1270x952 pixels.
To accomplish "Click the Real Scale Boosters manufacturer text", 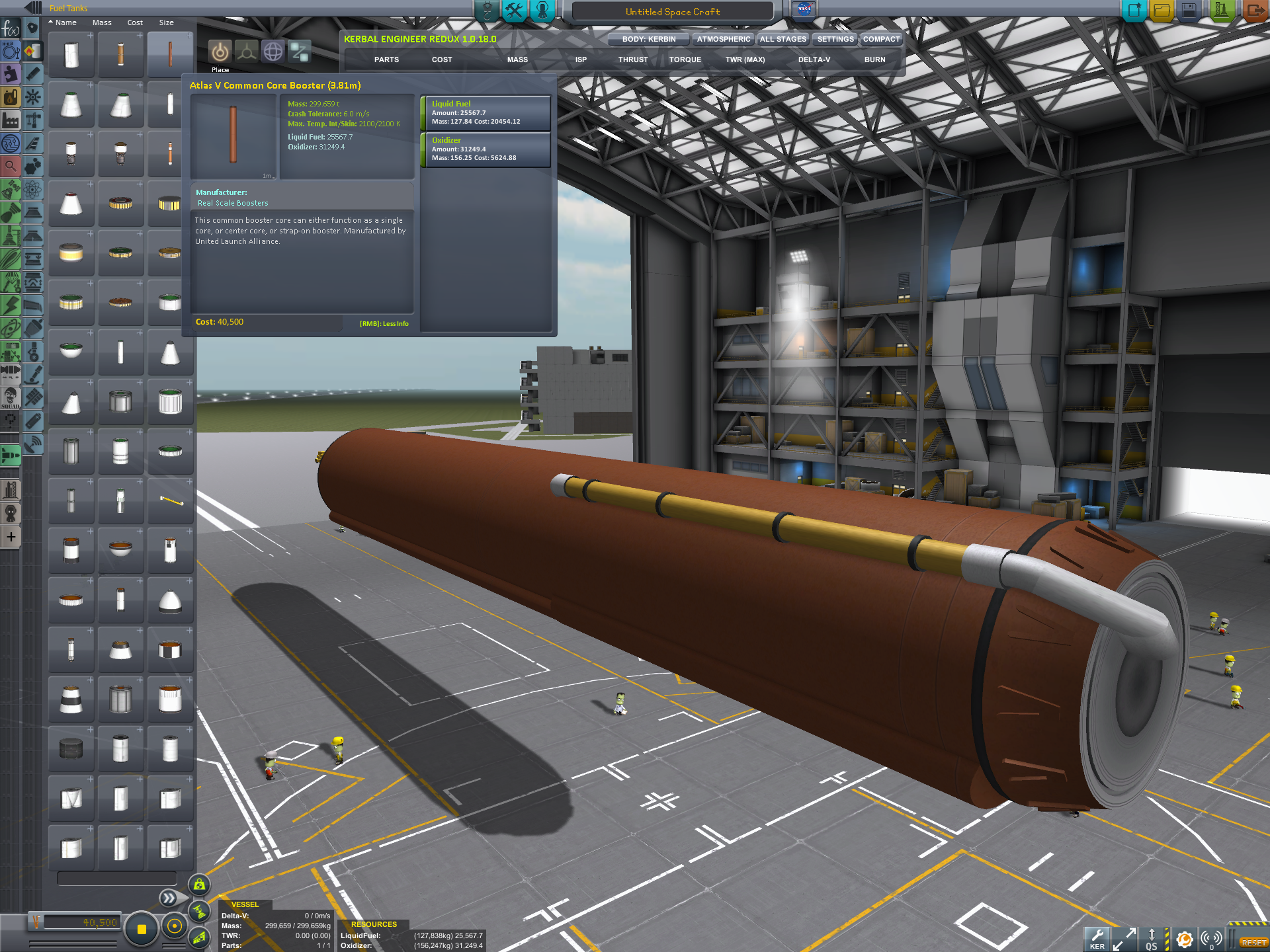I will tap(233, 203).
